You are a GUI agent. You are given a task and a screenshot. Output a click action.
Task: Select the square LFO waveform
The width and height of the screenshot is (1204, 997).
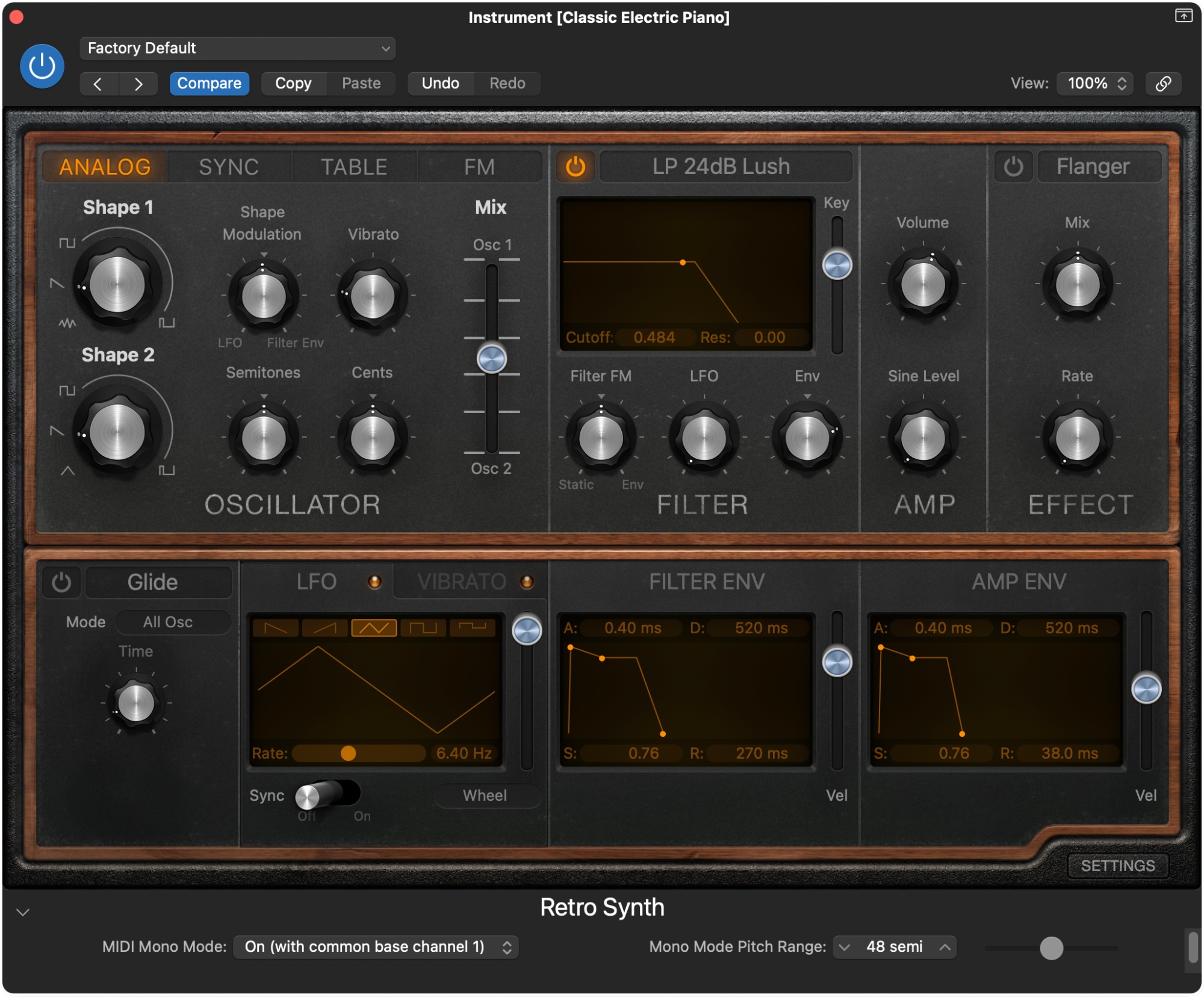click(423, 628)
